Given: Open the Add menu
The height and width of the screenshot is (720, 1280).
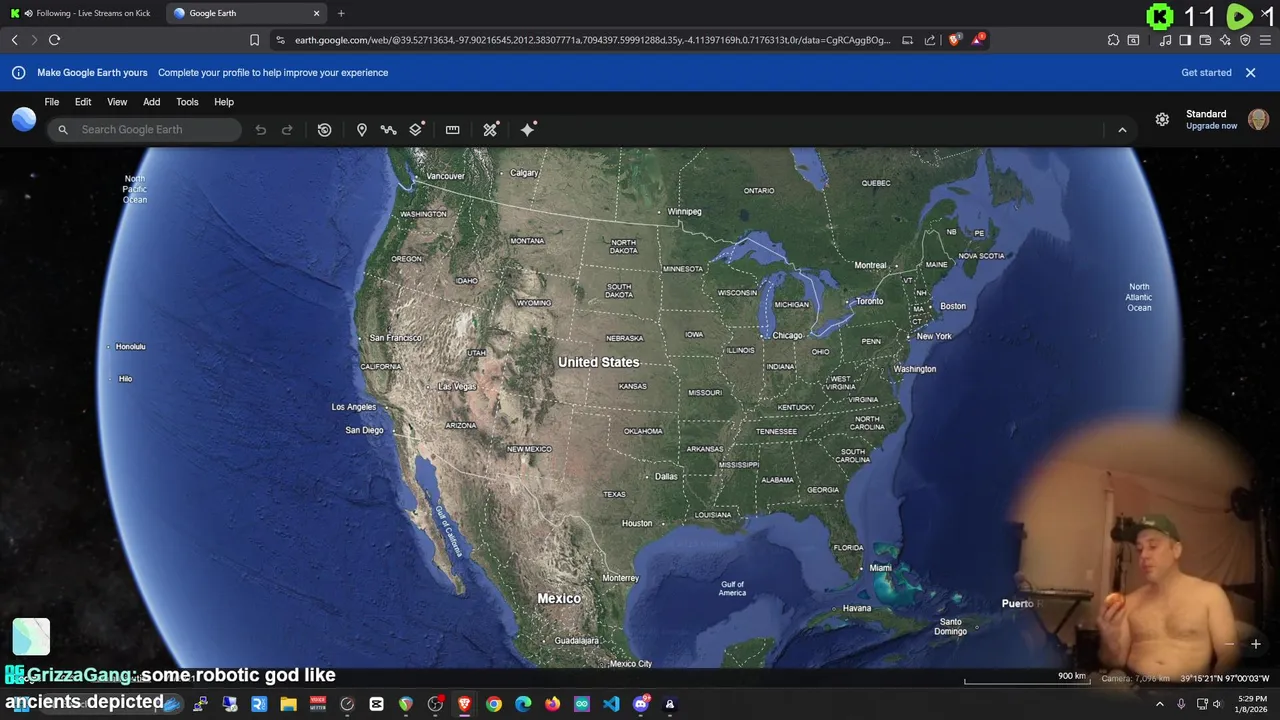Looking at the screenshot, I should point(151,102).
